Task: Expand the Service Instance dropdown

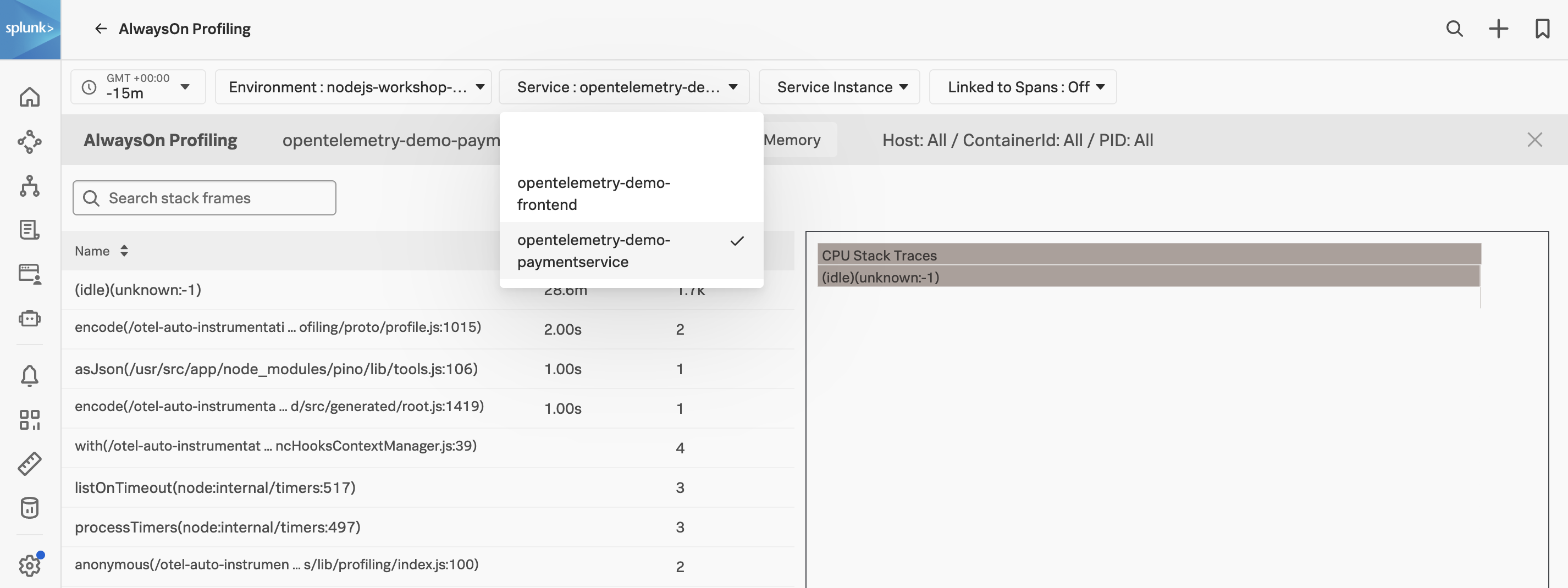Action: 839,87
